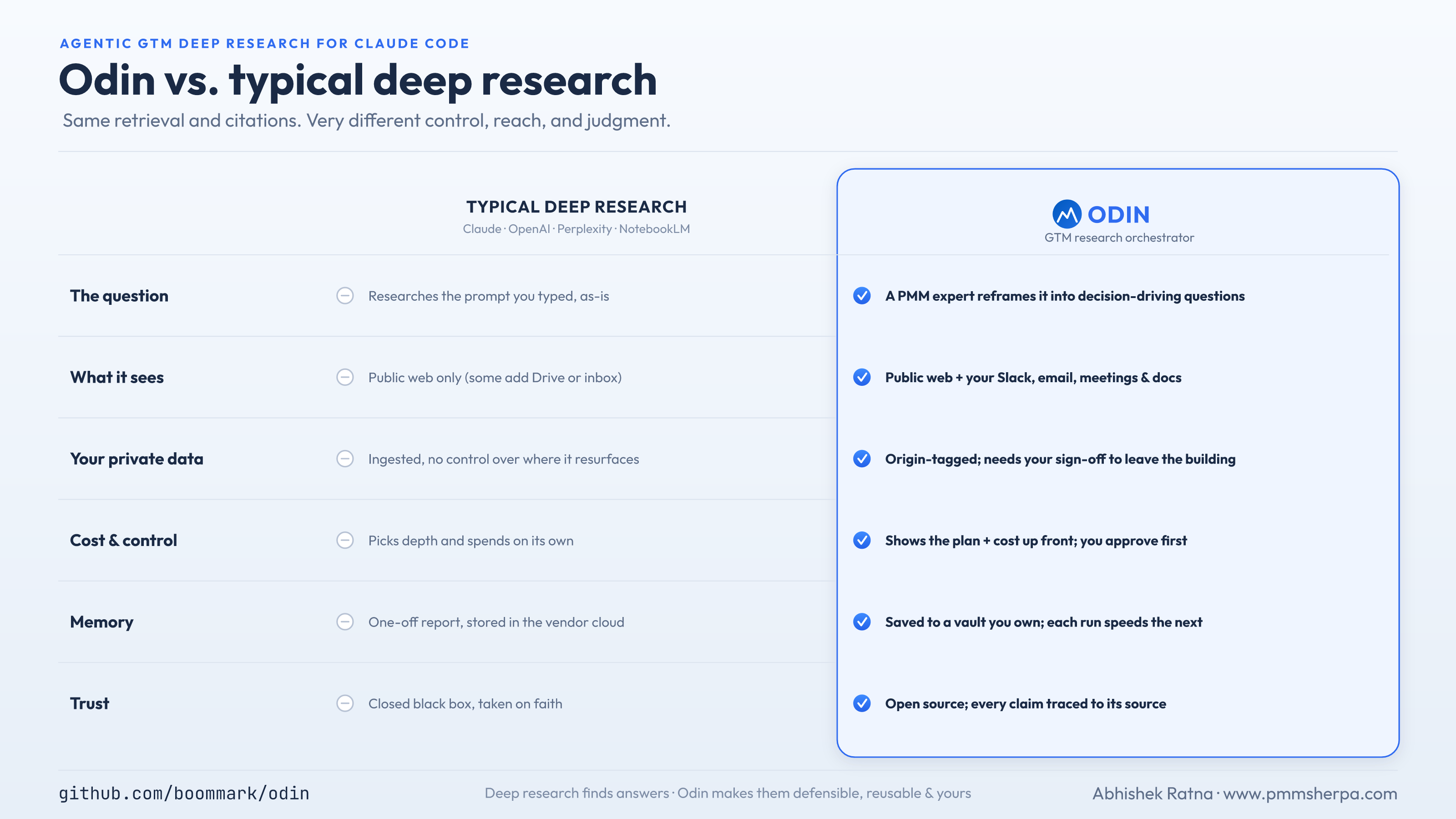1456x819 pixels.
Task: Click the minus icon beside 'Ingested, no control'
Action: (345, 458)
